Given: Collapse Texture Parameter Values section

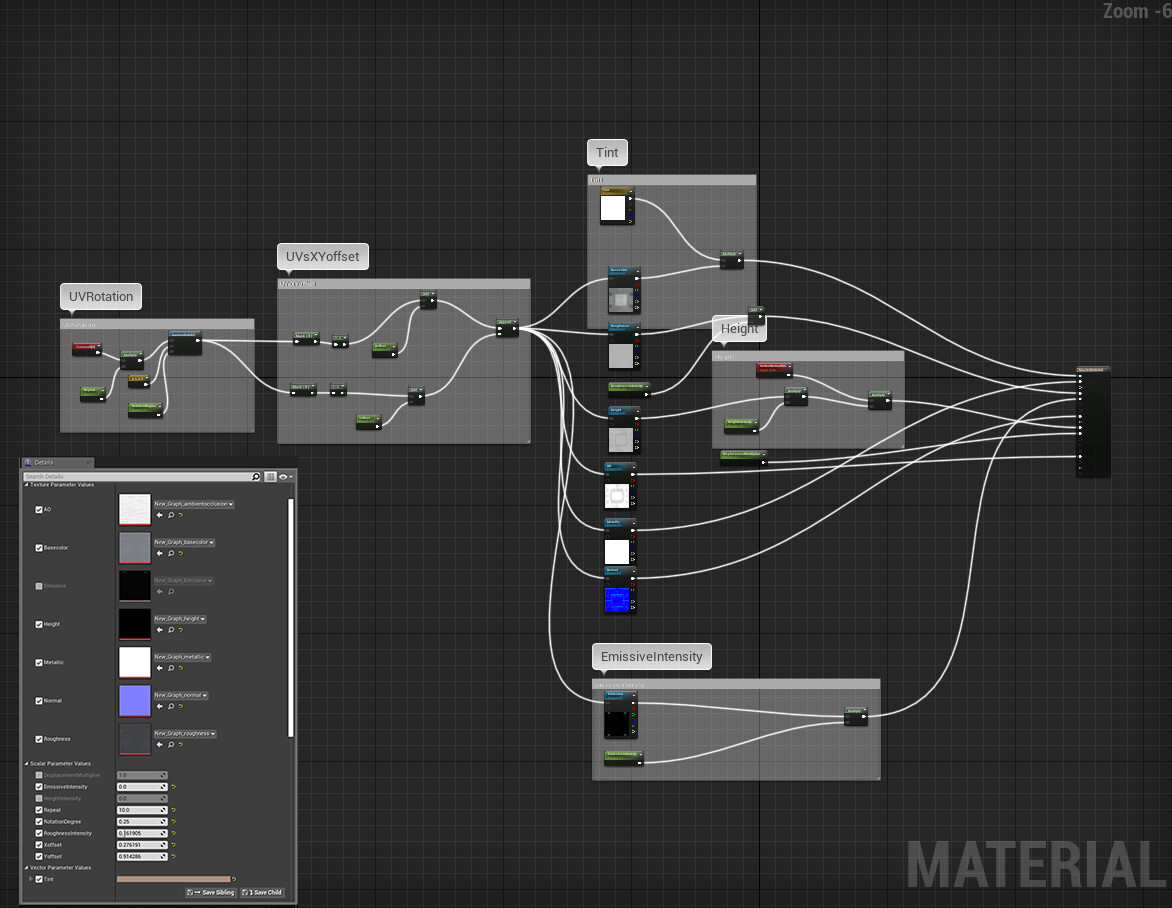Looking at the screenshot, I should coord(26,484).
